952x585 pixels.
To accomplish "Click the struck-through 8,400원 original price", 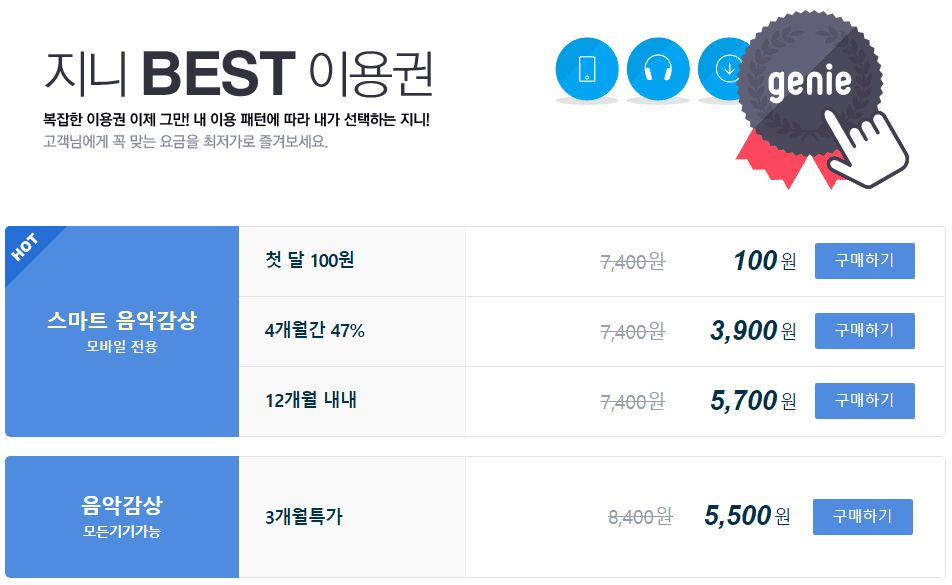I will point(640,517).
